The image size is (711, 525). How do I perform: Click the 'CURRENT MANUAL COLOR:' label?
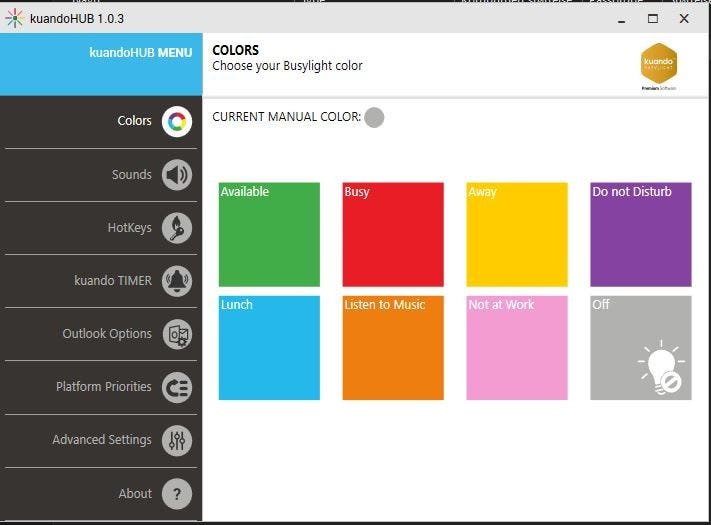(x=287, y=117)
